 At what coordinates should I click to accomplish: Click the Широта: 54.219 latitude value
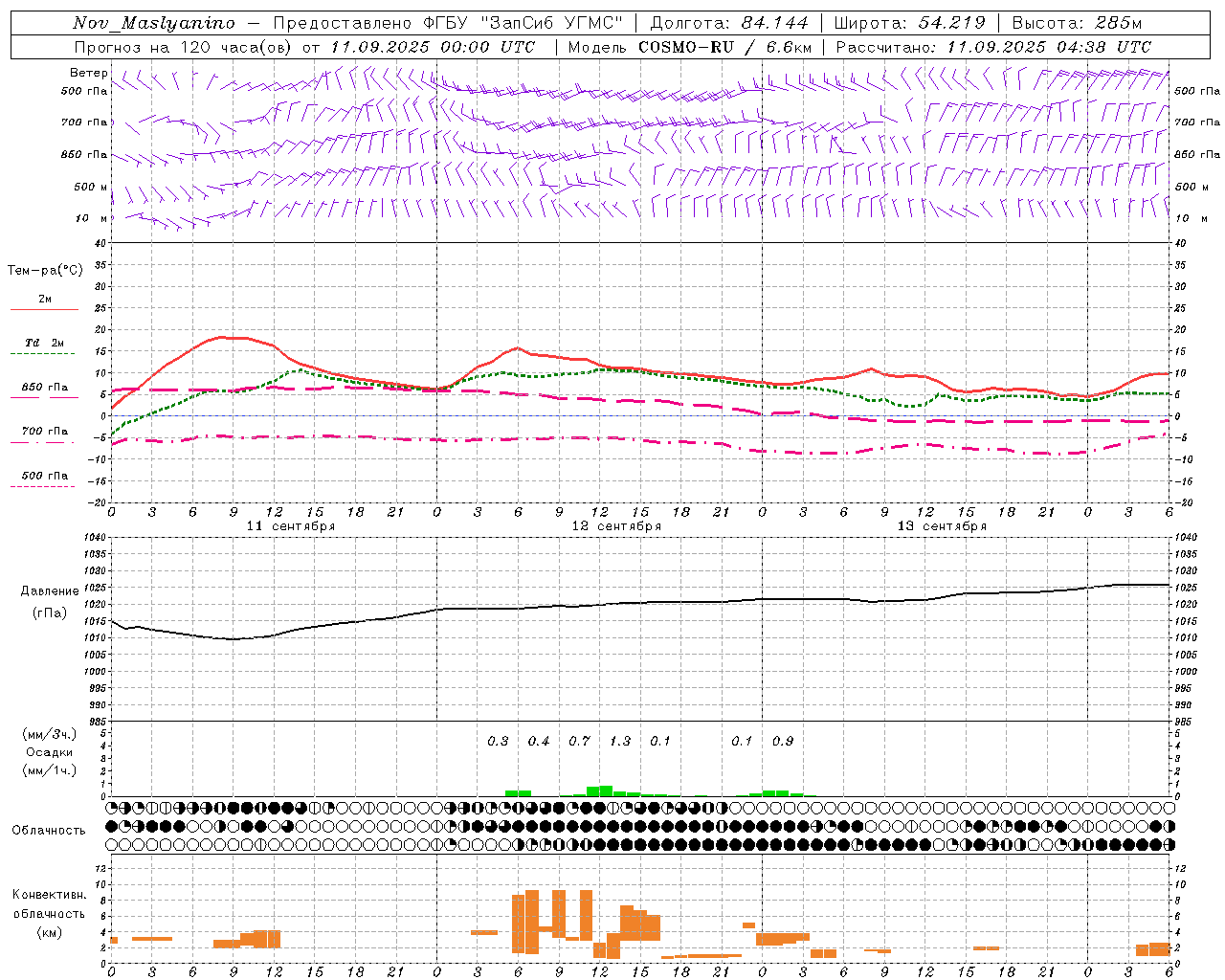pyautogui.click(x=910, y=23)
